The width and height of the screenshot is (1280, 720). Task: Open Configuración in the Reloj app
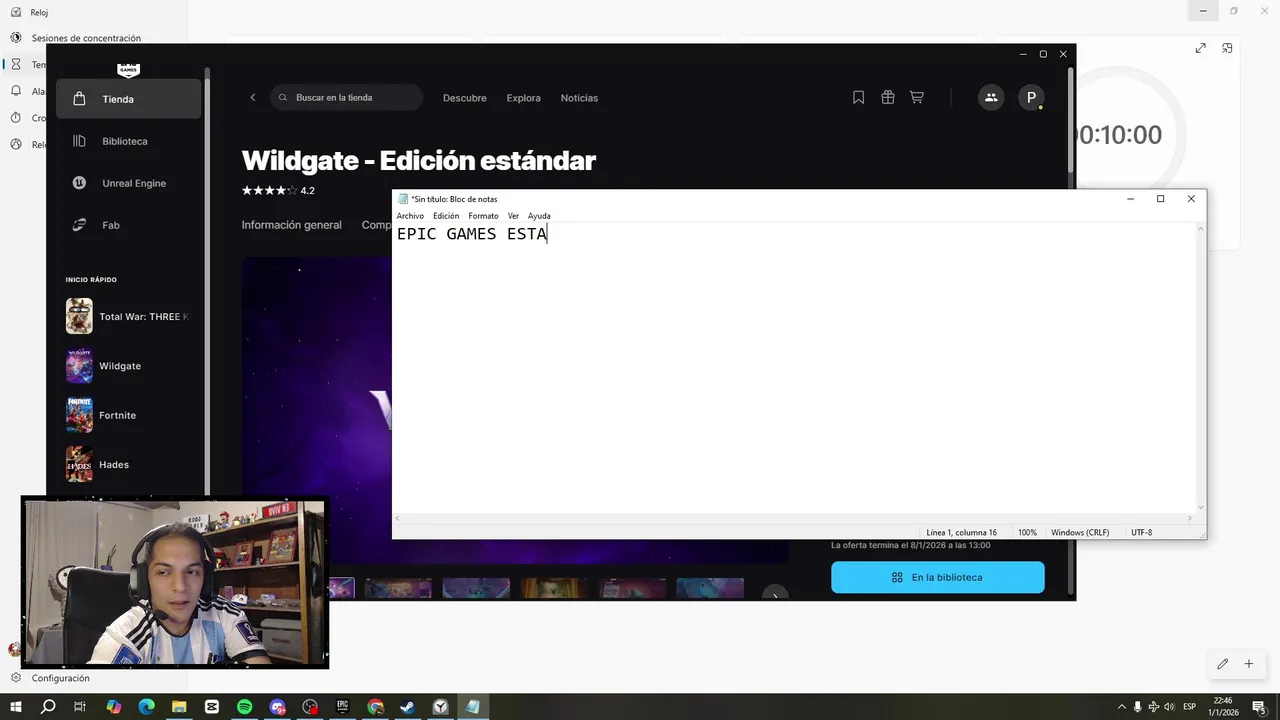60,678
